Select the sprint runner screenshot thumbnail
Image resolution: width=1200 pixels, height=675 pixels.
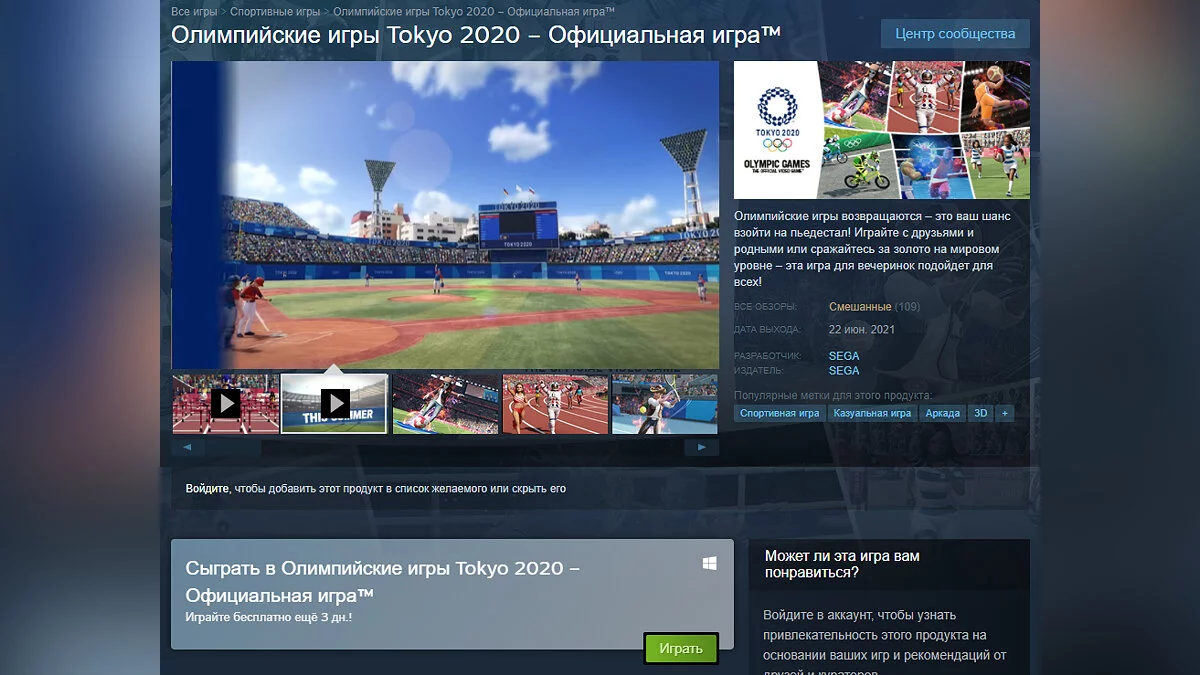[x=555, y=404]
